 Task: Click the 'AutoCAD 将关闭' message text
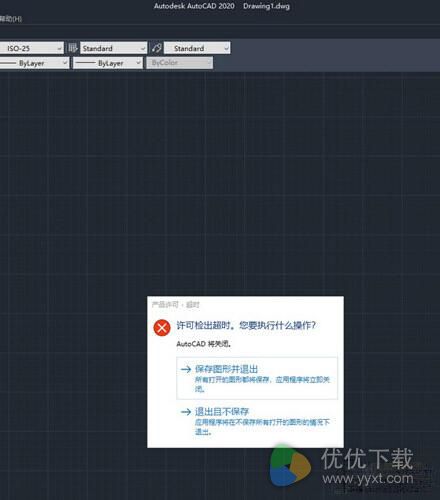coord(204,344)
